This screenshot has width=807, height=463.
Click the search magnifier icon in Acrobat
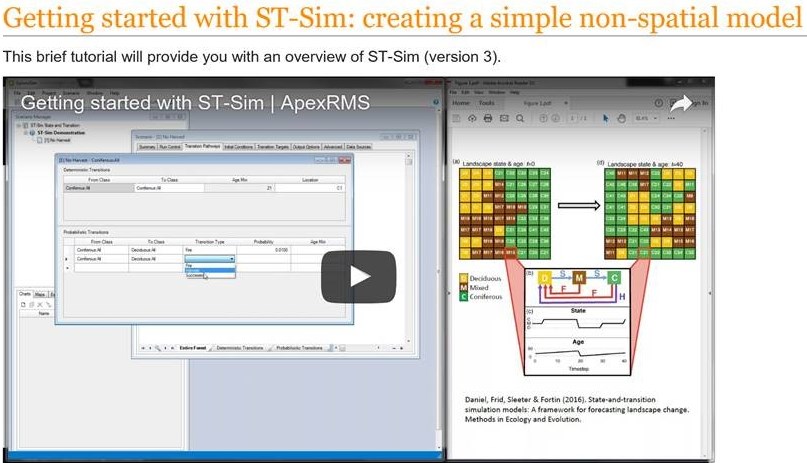coord(520,118)
